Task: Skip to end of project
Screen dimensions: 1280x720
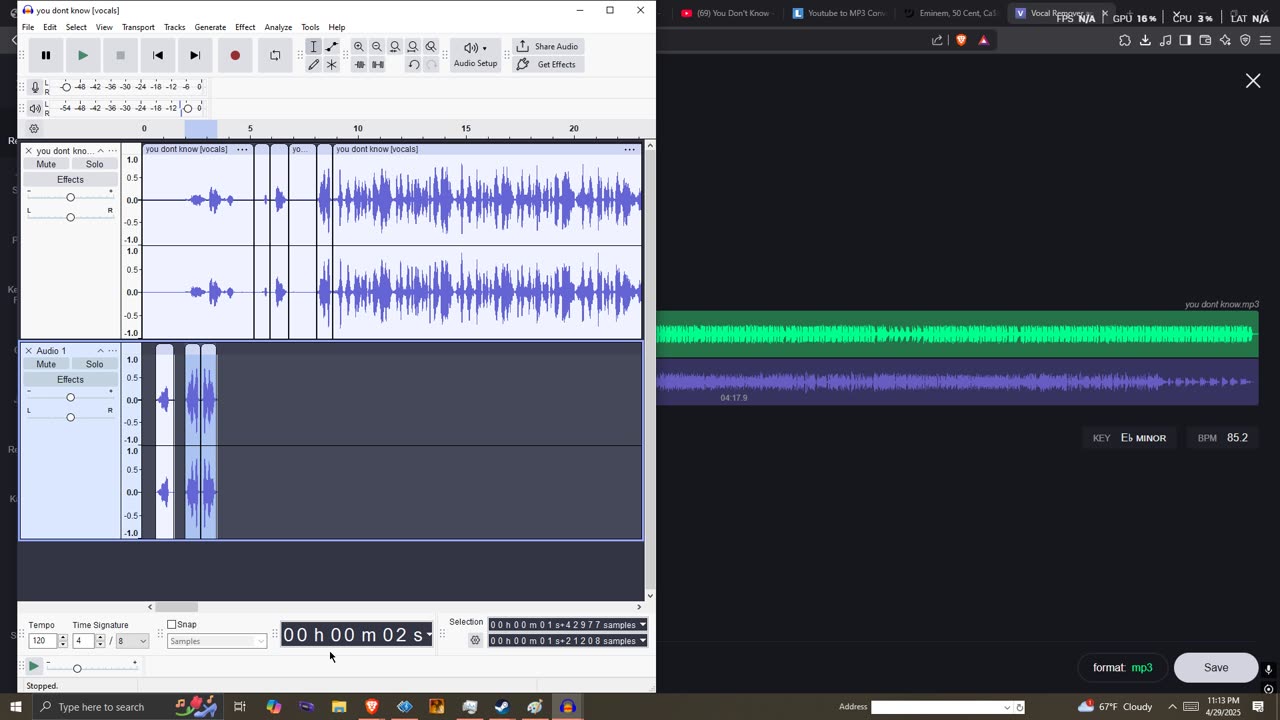Action: [x=195, y=55]
